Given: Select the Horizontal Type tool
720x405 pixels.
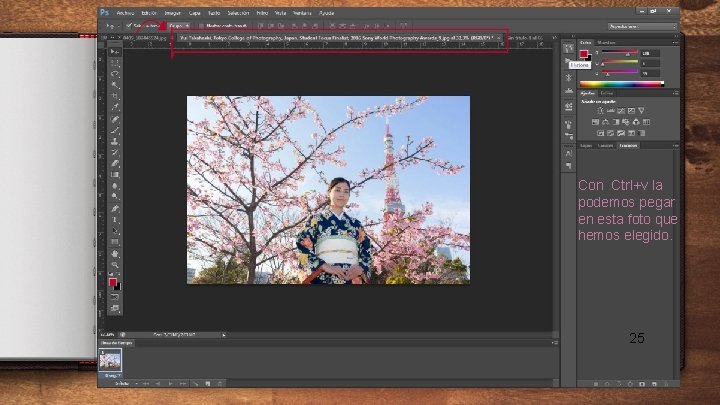Looking at the screenshot, I should 114,220.
